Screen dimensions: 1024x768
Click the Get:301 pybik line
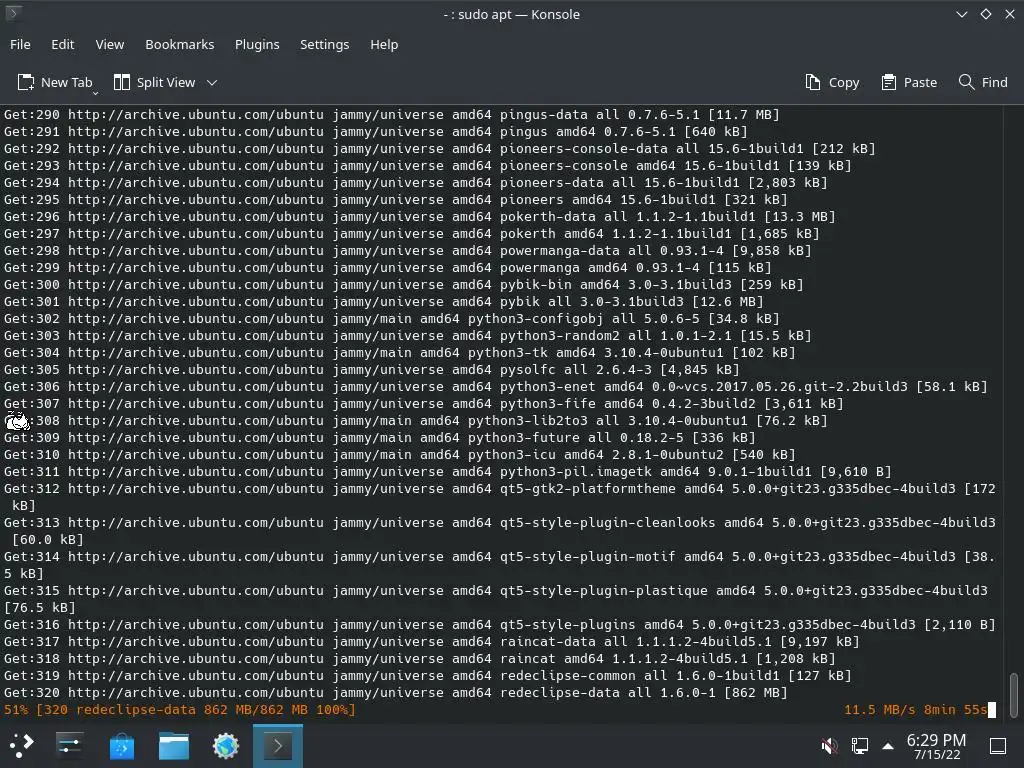click(383, 302)
